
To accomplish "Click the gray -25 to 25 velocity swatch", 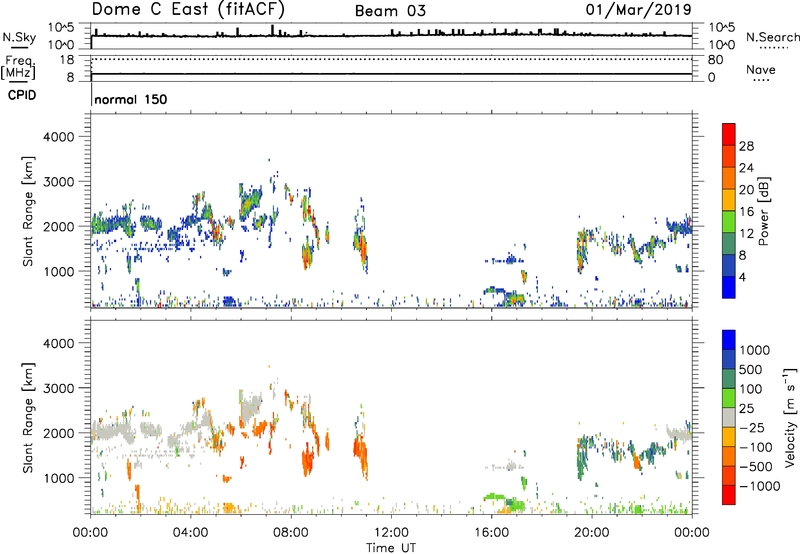I will tap(729, 417).
